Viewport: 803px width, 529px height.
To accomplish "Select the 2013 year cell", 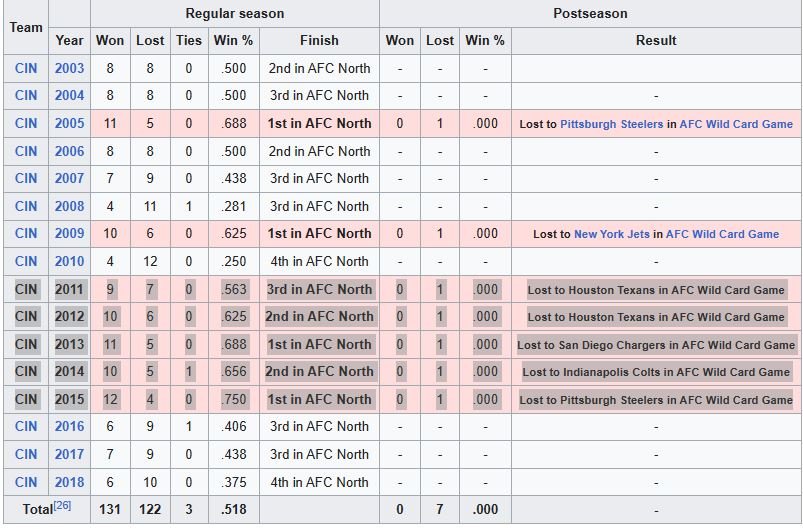I will 69,344.
